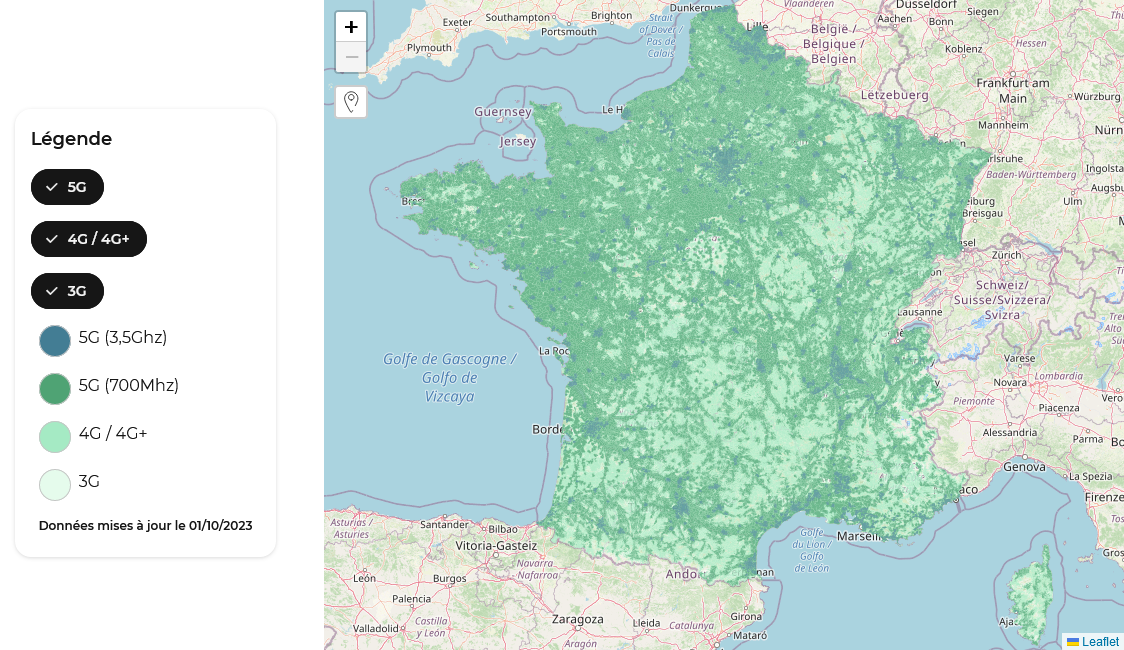This screenshot has width=1124, height=650.
Task: Toggle the 4G / 4G+ coverage layer
Action: click(x=89, y=239)
